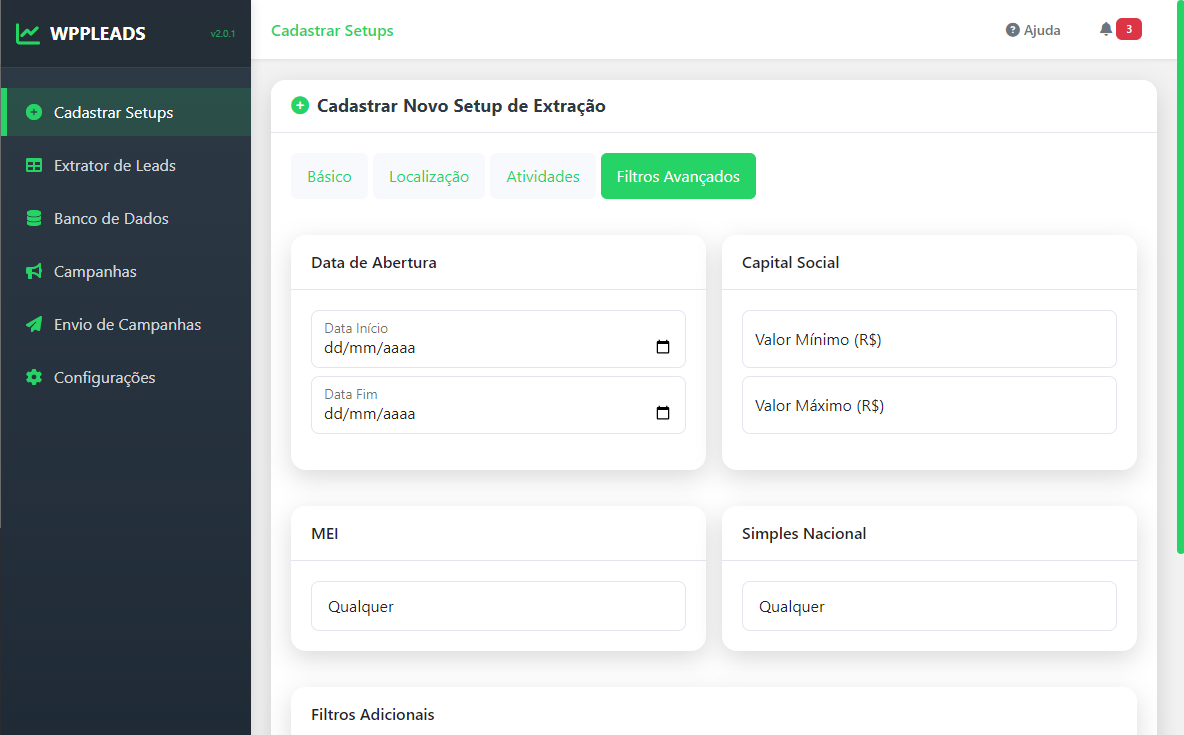The width and height of the screenshot is (1184, 735).
Task: Select the Envio de Campanhas paper plane icon
Action: point(34,324)
